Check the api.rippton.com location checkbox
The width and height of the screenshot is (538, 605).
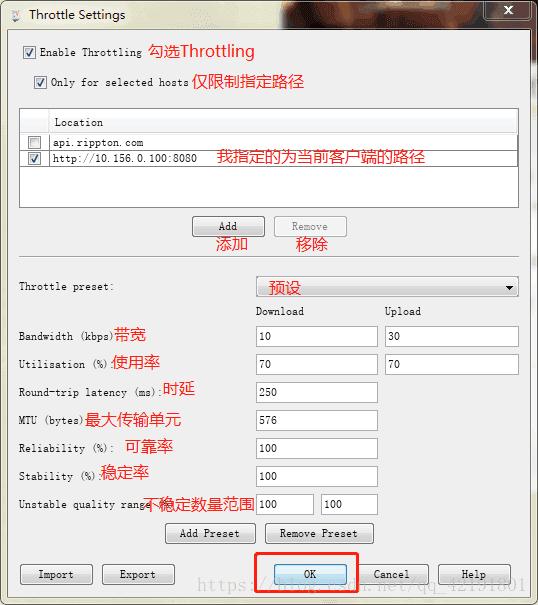(x=34, y=142)
